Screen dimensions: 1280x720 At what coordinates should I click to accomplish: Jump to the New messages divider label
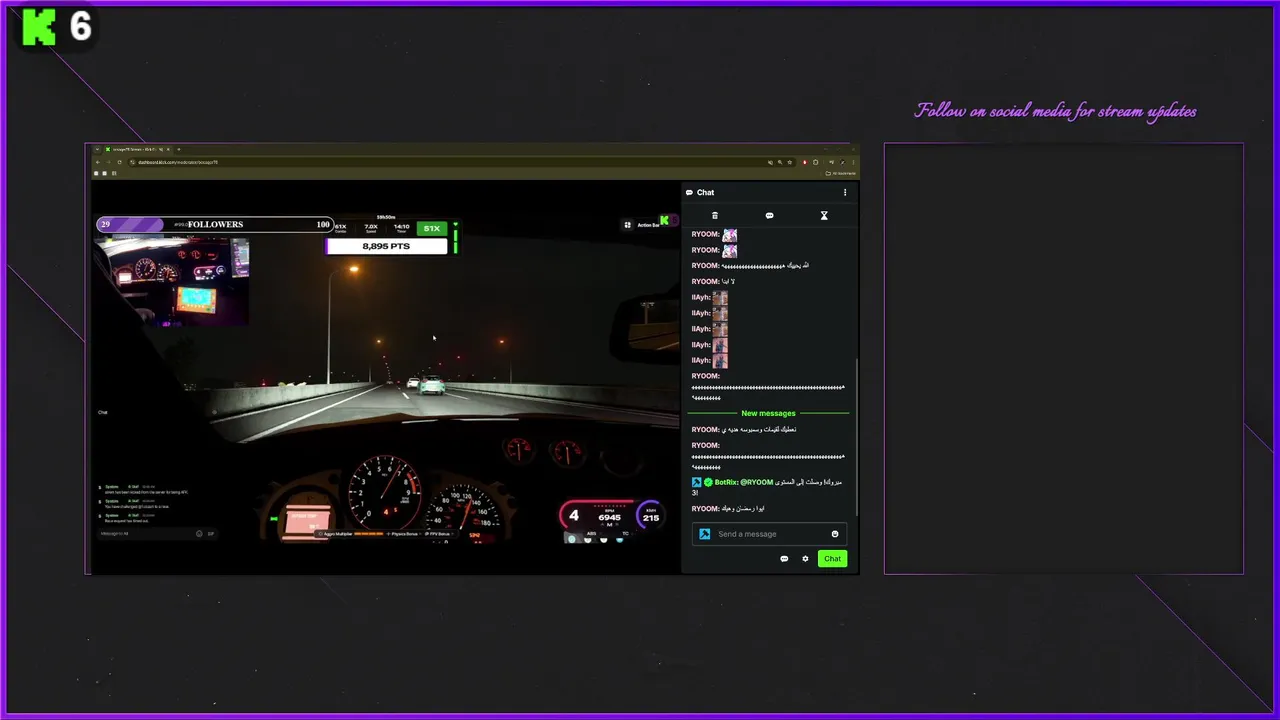(768, 413)
